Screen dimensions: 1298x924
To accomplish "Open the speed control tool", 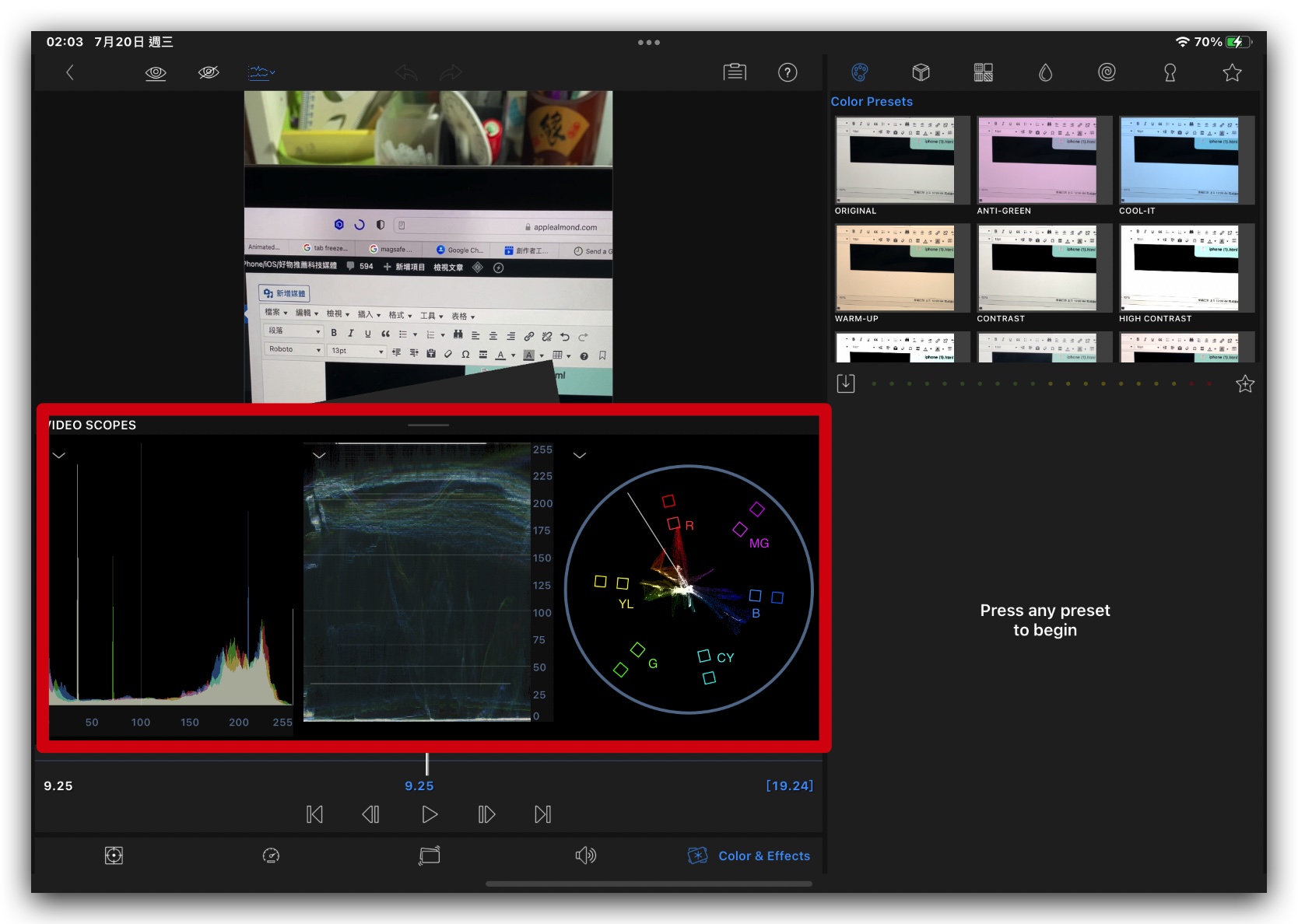I will [271, 856].
